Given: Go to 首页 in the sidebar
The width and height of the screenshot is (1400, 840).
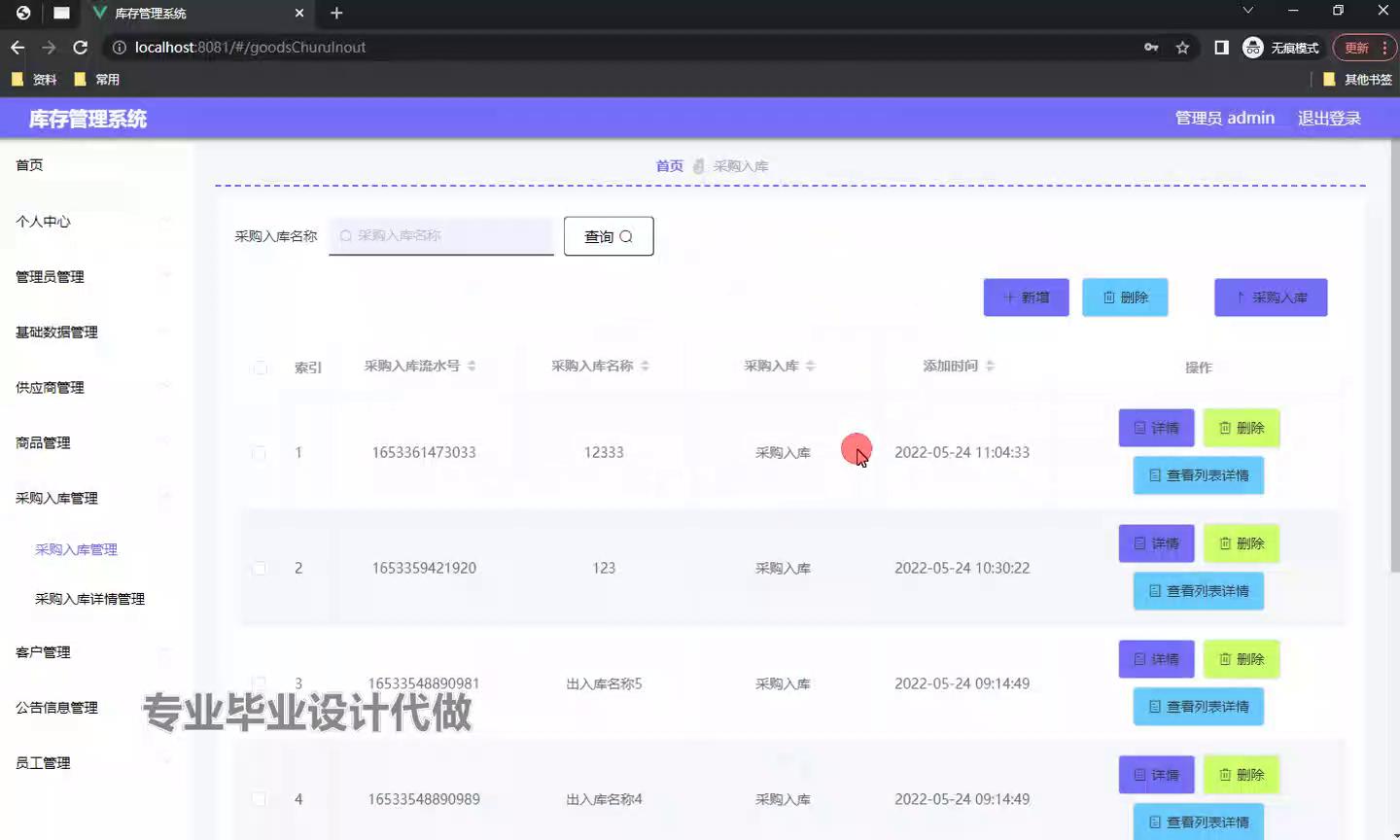Looking at the screenshot, I should point(29,165).
